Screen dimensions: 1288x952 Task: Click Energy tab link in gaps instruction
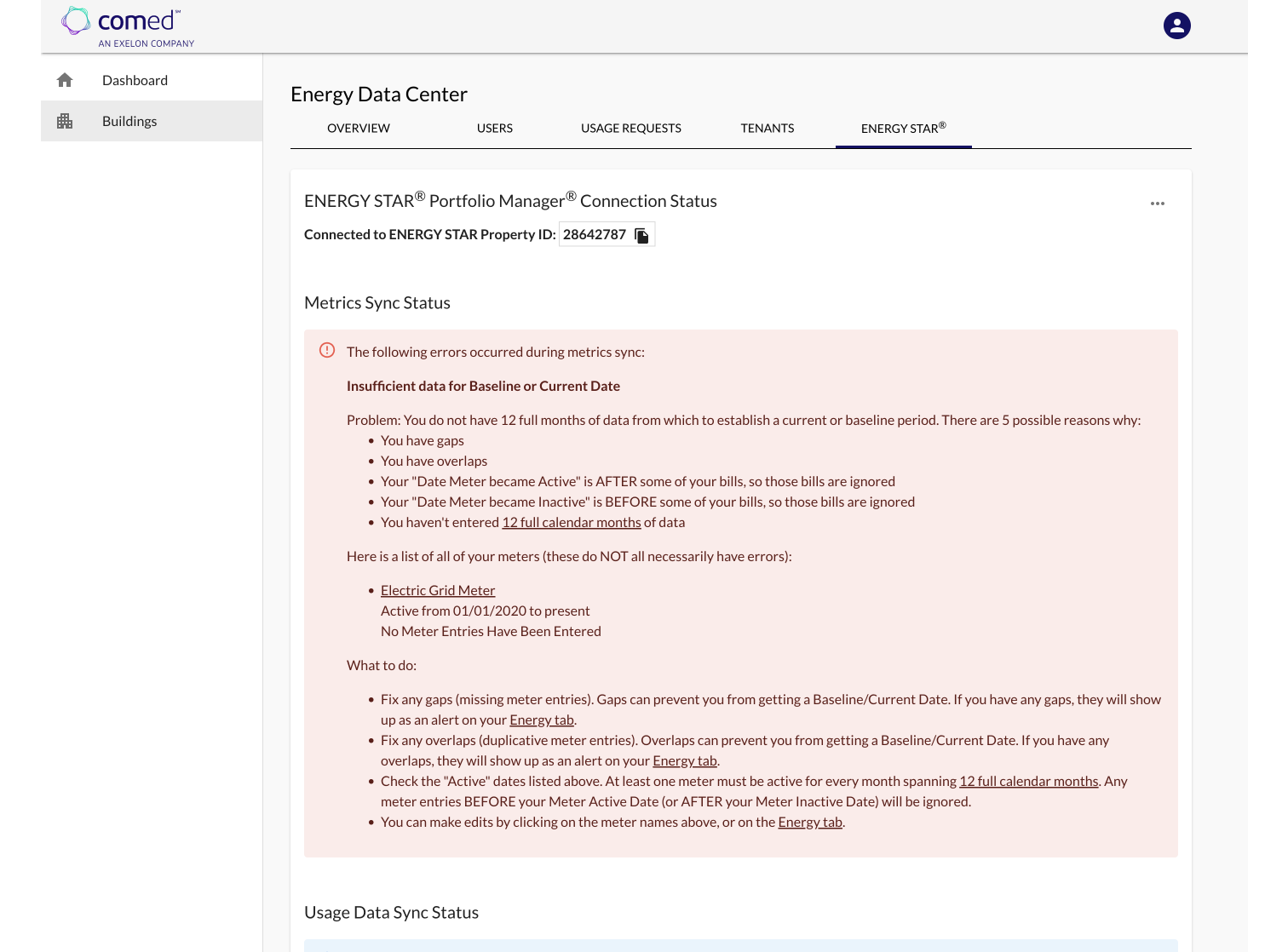[542, 720]
